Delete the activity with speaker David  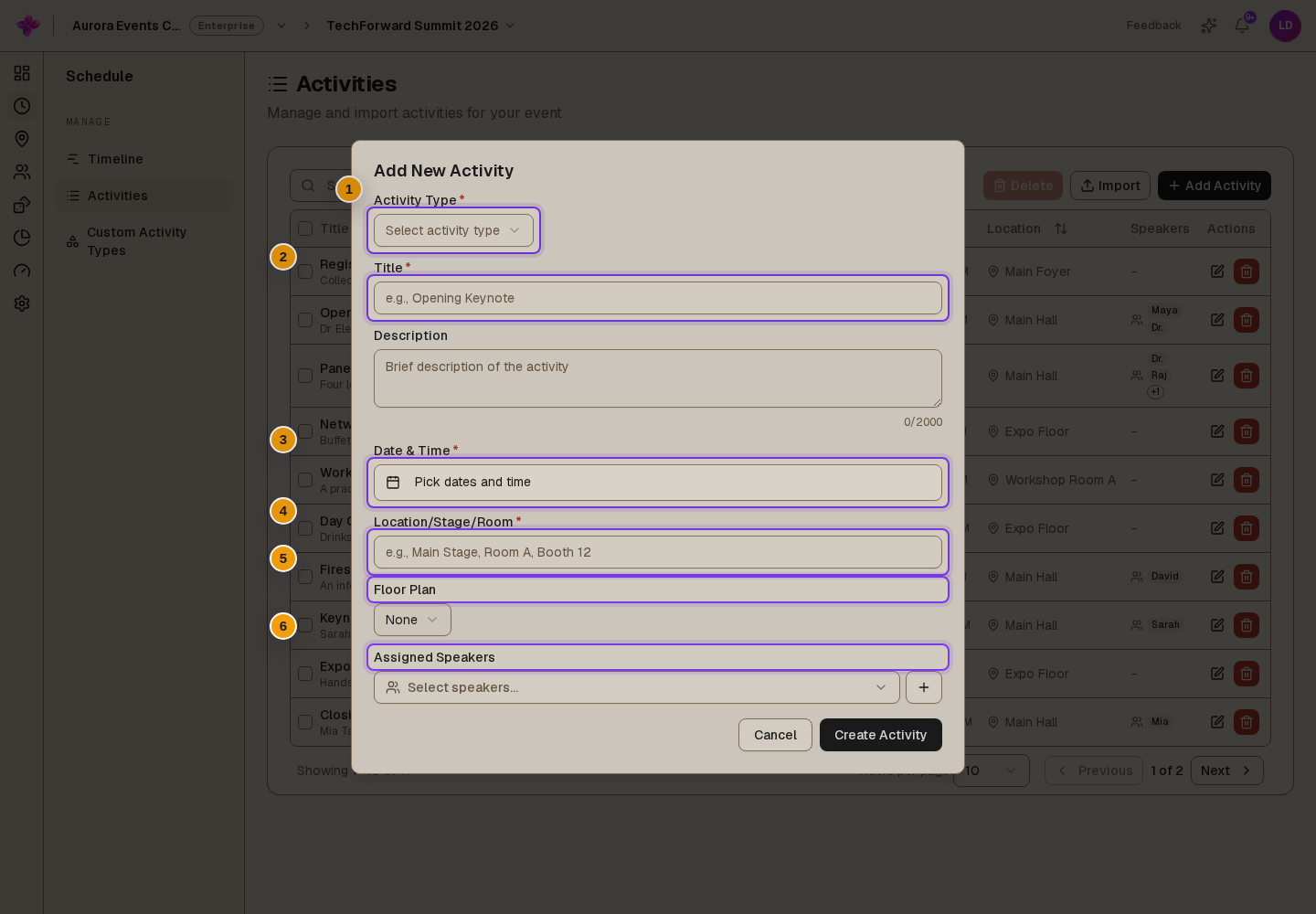tap(1247, 577)
